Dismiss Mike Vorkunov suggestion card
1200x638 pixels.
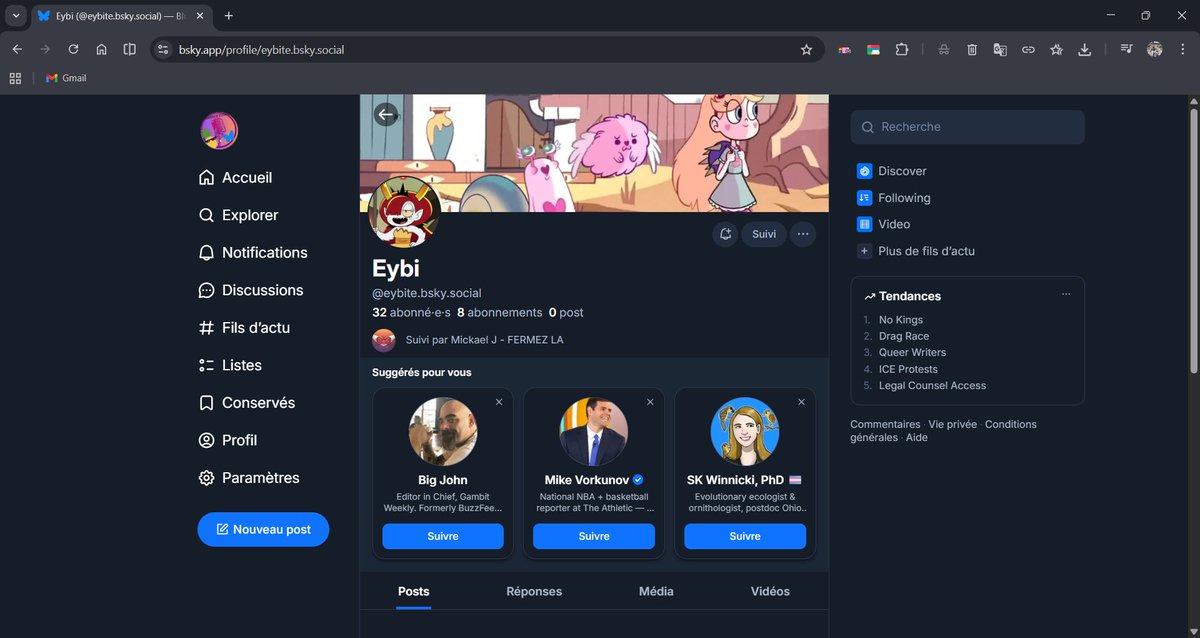[x=650, y=402]
